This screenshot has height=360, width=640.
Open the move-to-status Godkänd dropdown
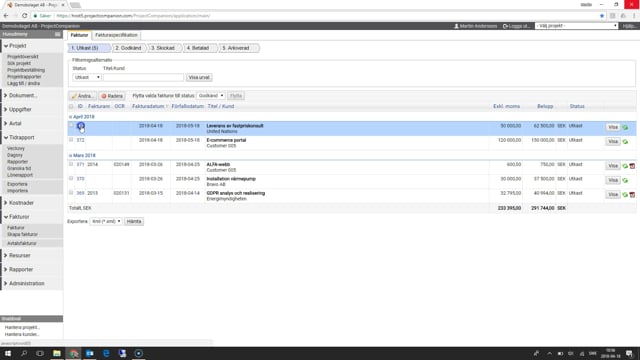(x=211, y=96)
